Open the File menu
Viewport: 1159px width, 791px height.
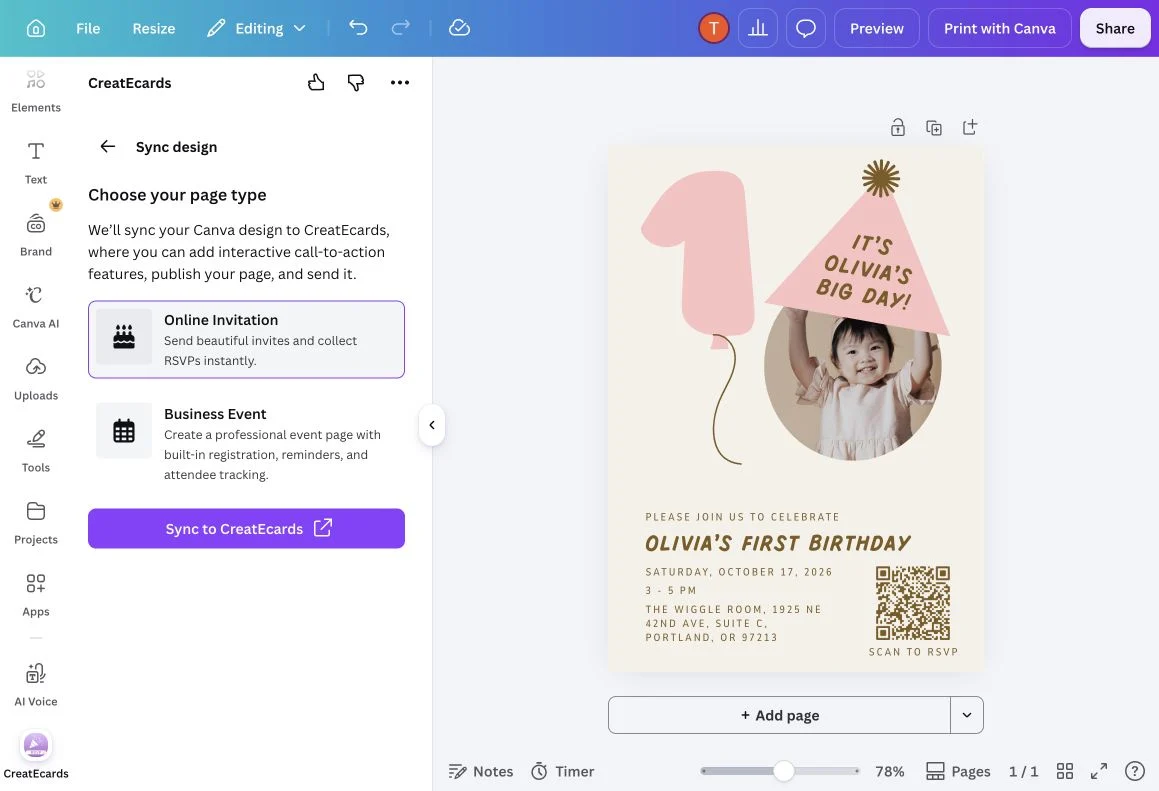pos(88,28)
